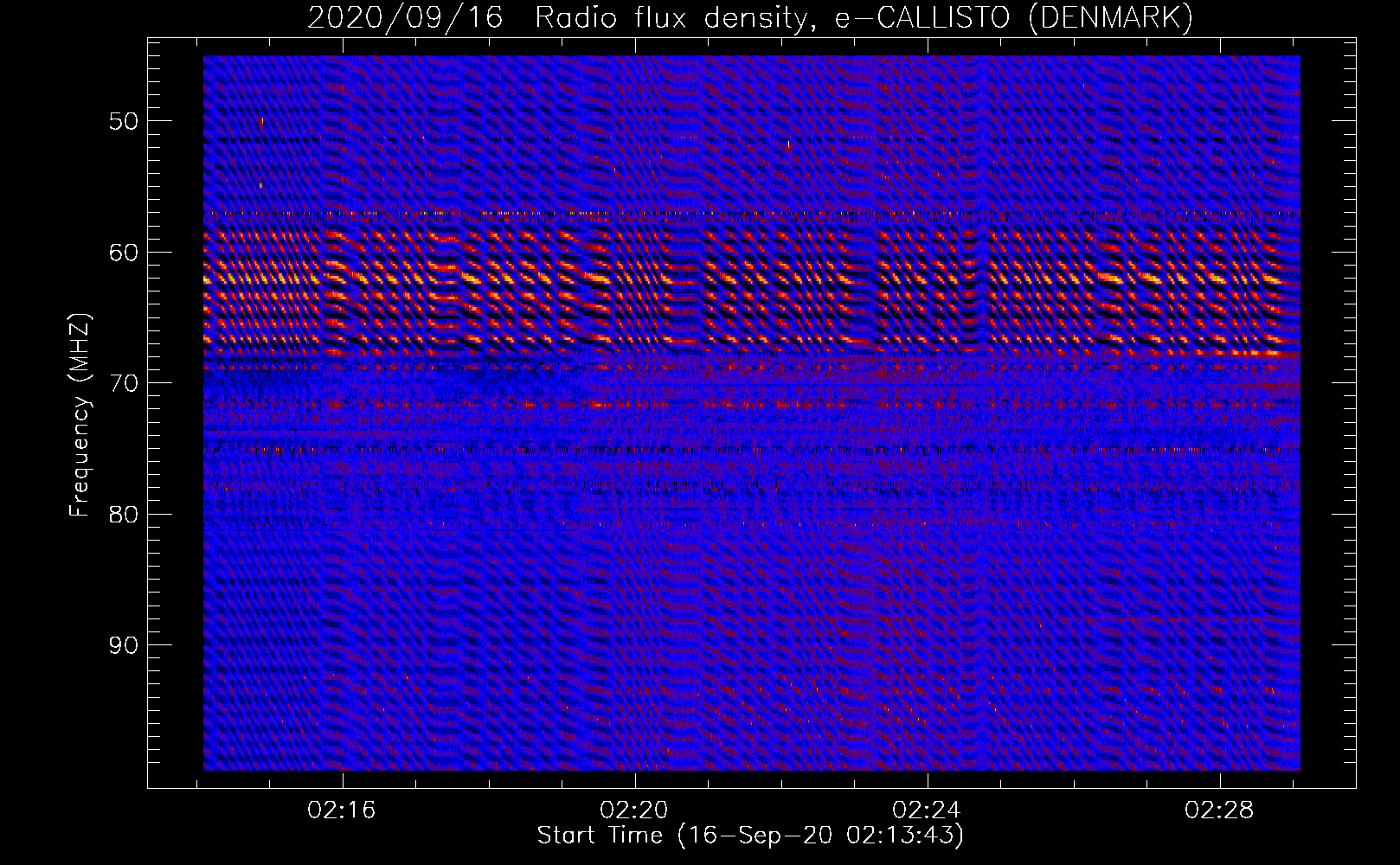Click the 90 frequency tick label
The image size is (1400, 865).
(124, 645)
